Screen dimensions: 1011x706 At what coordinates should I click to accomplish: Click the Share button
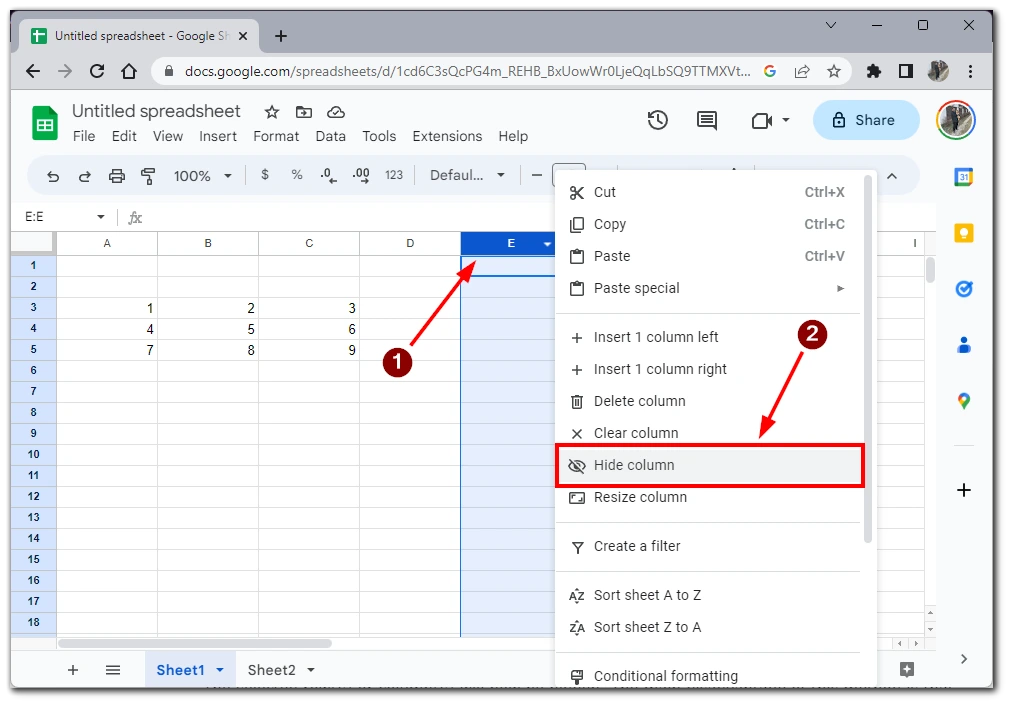point(865,120)
